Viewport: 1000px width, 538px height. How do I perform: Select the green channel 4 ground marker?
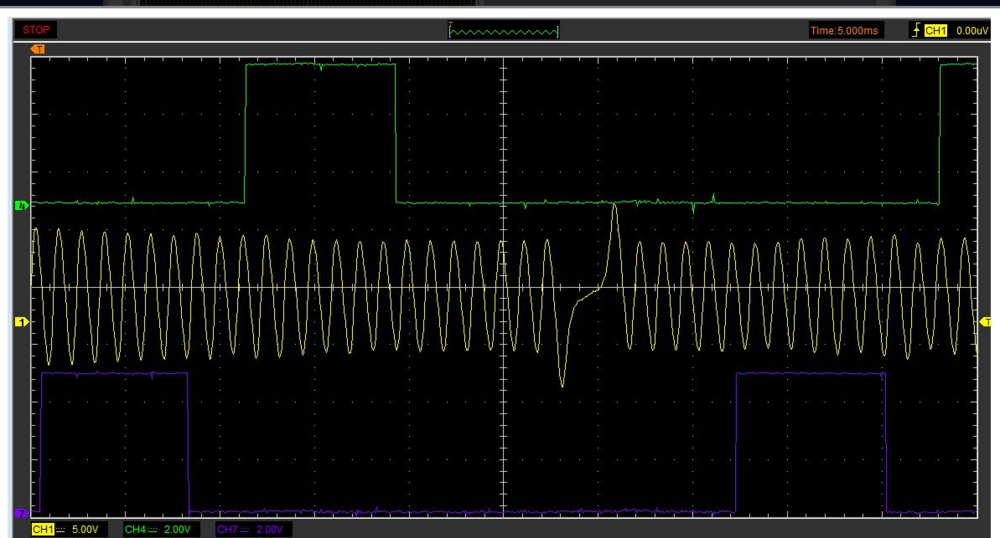[20, 206]
